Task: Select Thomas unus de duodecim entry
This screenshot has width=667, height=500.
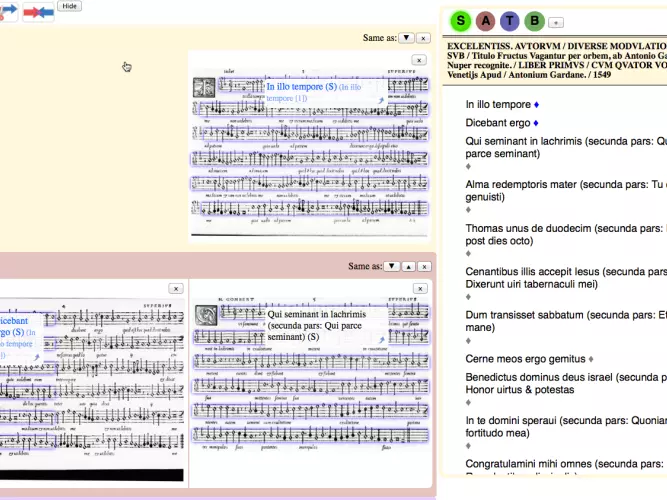Action: pyautogui.click(x=566, y=234)
